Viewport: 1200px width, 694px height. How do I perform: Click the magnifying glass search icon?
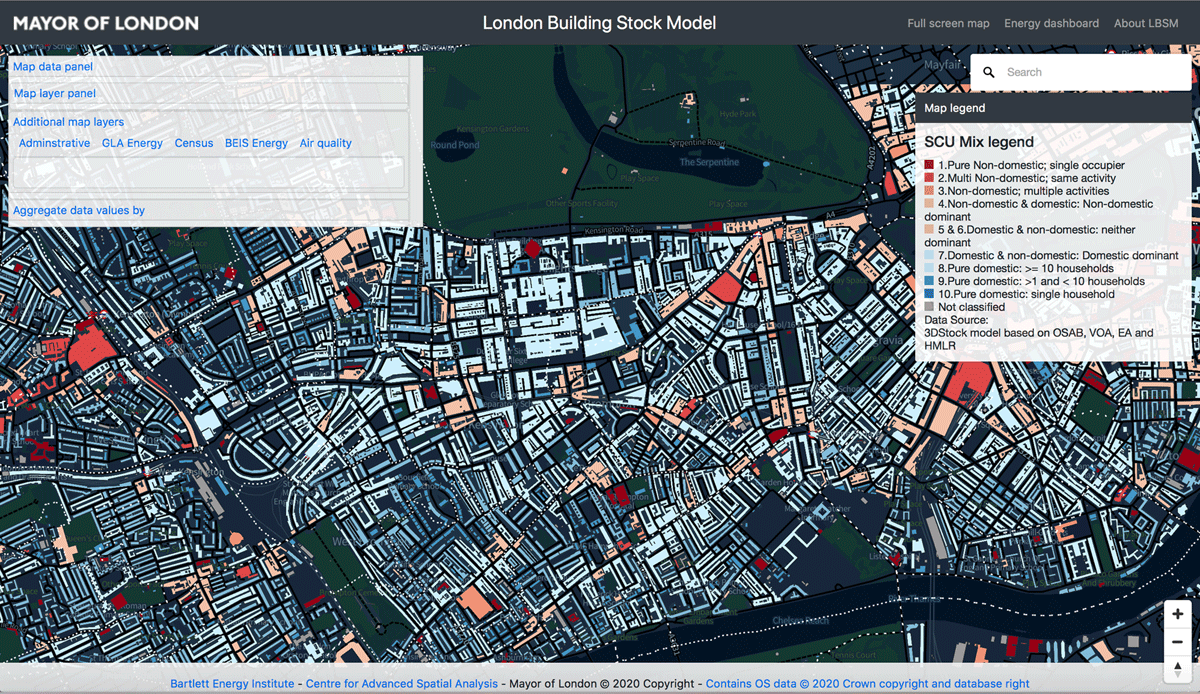click(x=989, y=72)
